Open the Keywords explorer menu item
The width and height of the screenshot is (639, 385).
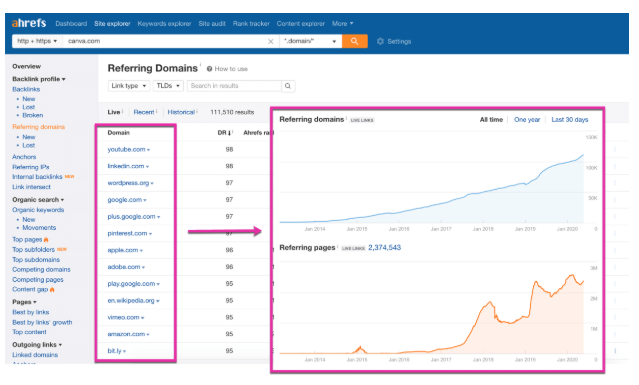(164, 24)
